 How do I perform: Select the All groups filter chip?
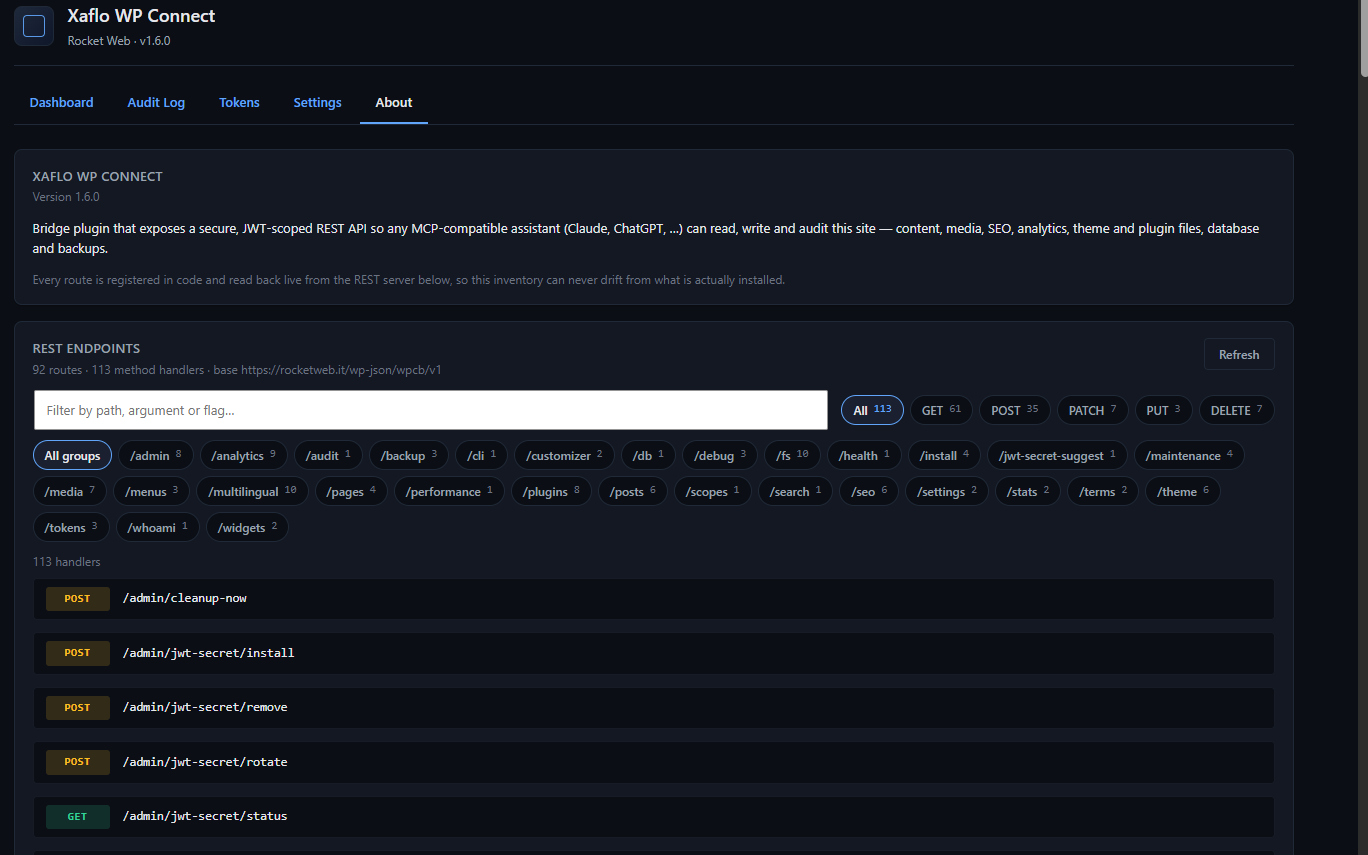pyautogui.click(x=73, y=456)
